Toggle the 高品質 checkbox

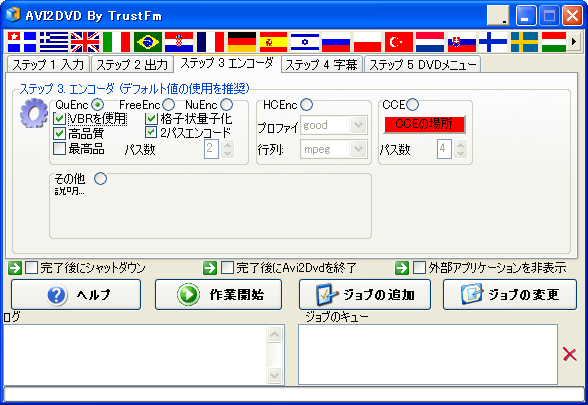pyautogui.click(x=59, y=134)
